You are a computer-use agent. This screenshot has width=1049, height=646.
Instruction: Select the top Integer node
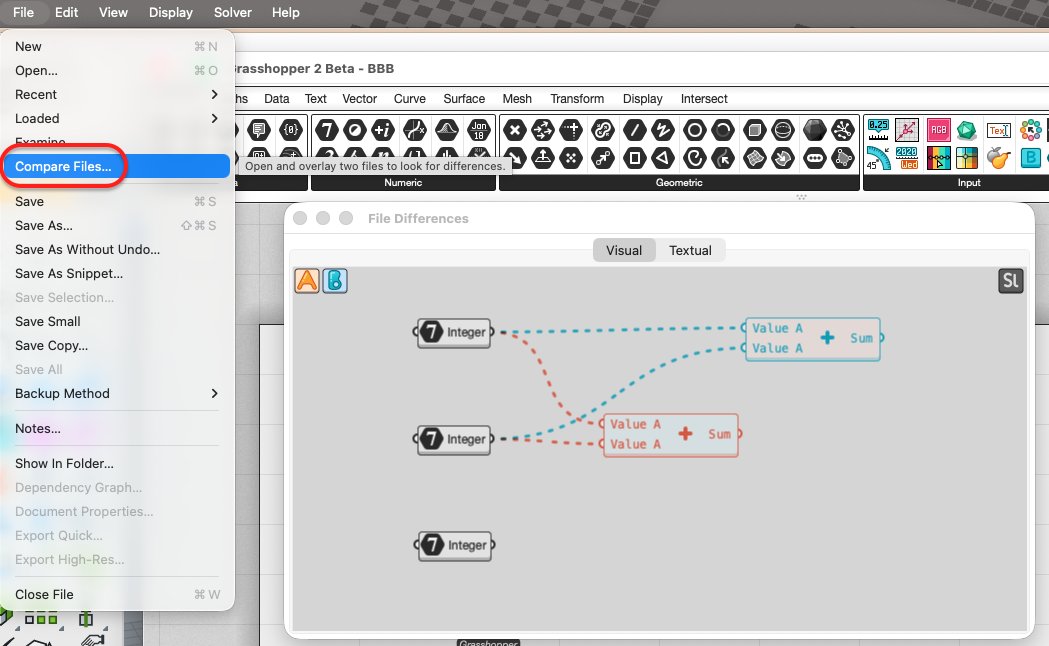(454, 332)
